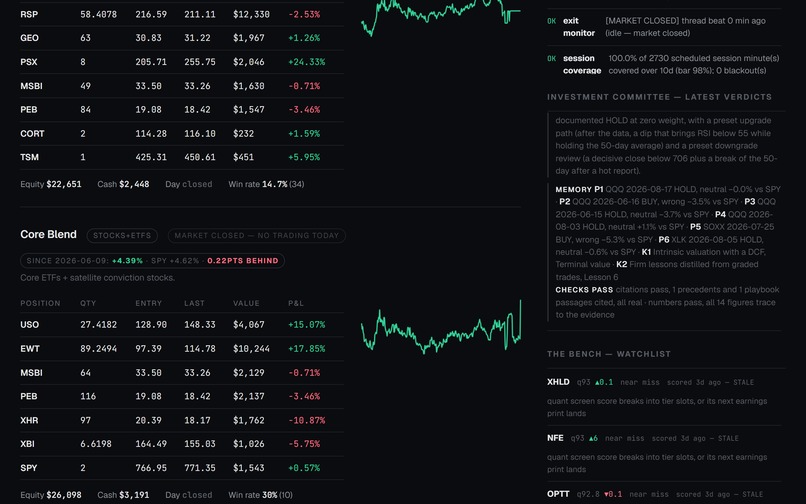806x504 pixels.
Task: Click the $12,330 value in the RSP row
Action: point(251,14)
